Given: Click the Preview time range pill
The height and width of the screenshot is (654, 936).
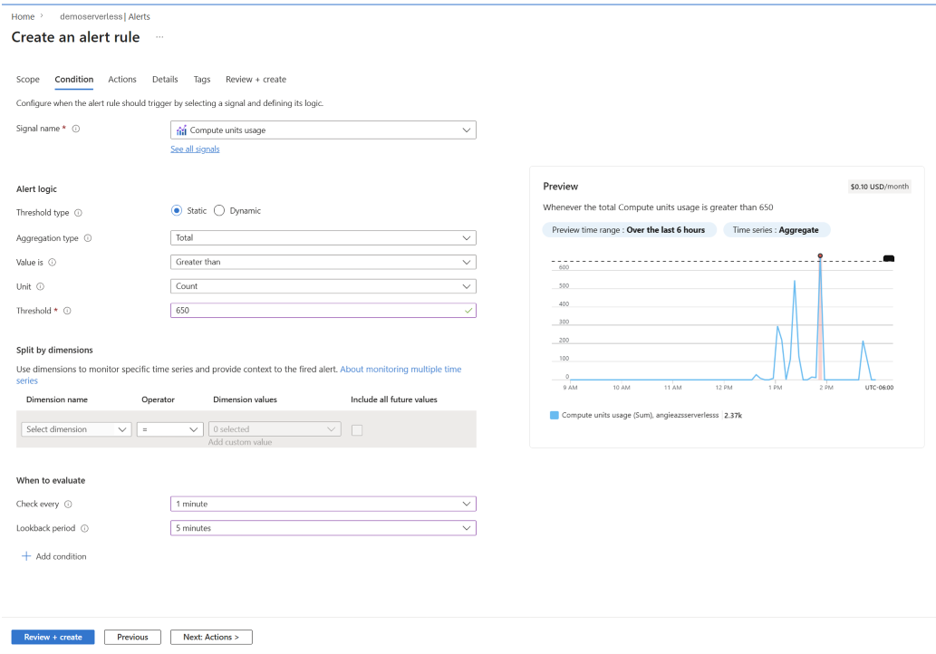Looking at the screenshot, I should 629,230.
